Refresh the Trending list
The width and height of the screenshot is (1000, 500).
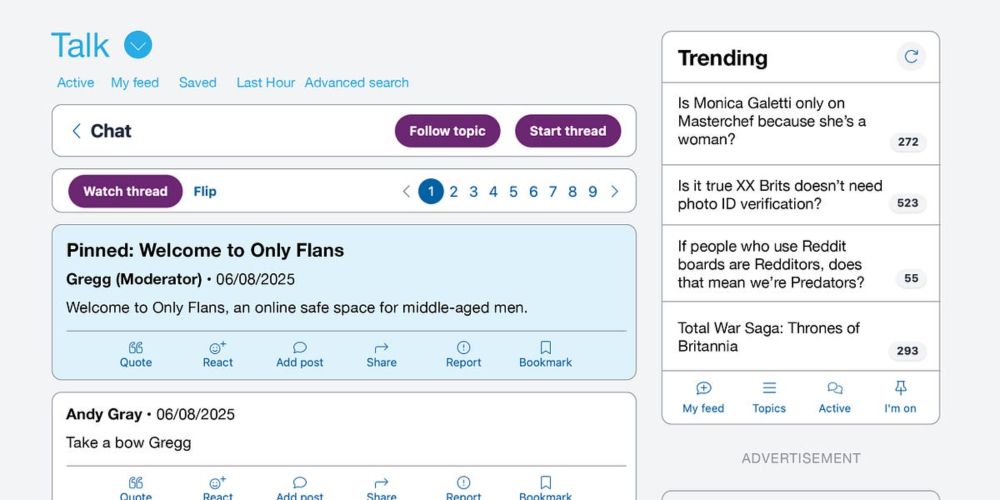click(x=911, y=57)
